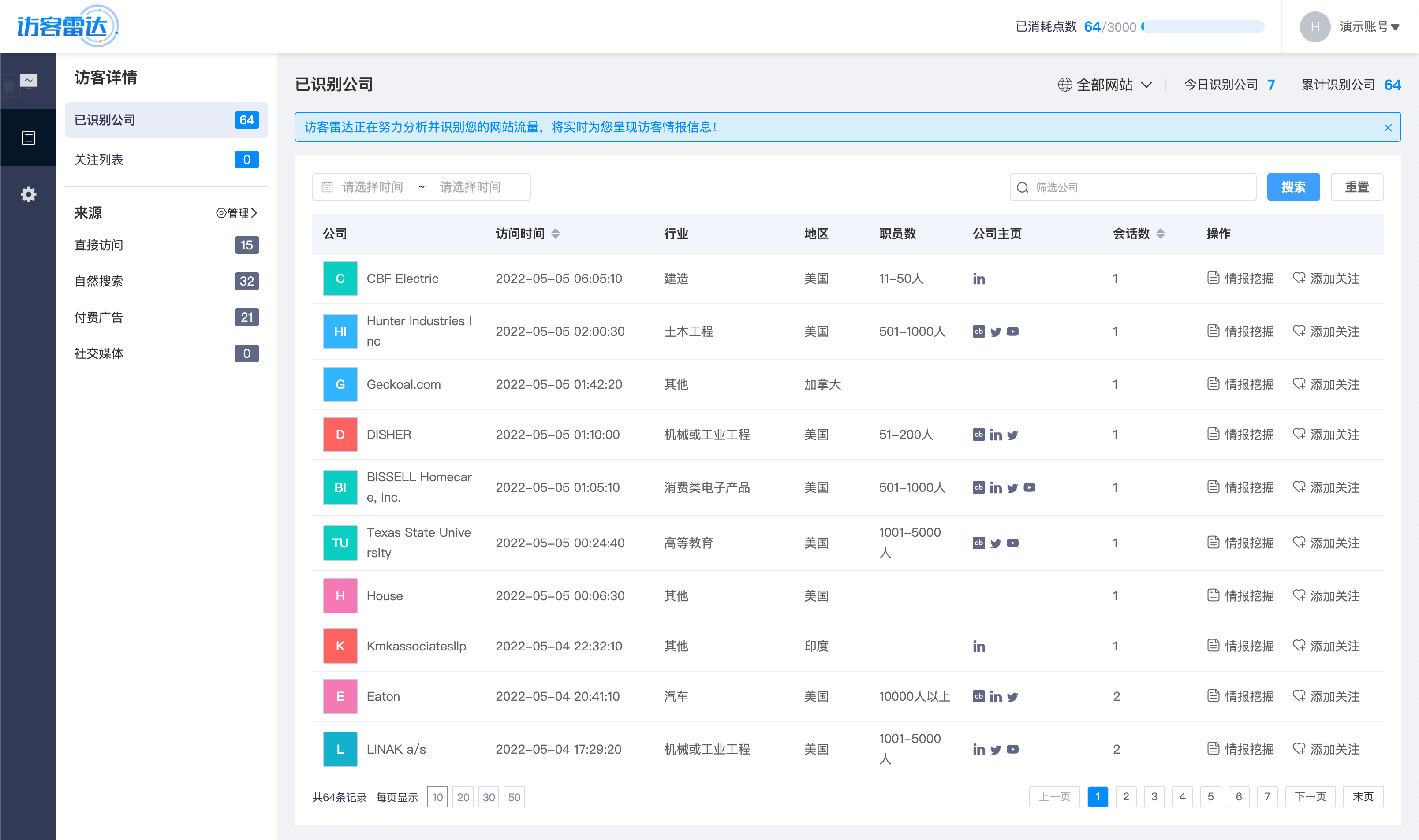Set page size to 20 records

pos(463,796)
